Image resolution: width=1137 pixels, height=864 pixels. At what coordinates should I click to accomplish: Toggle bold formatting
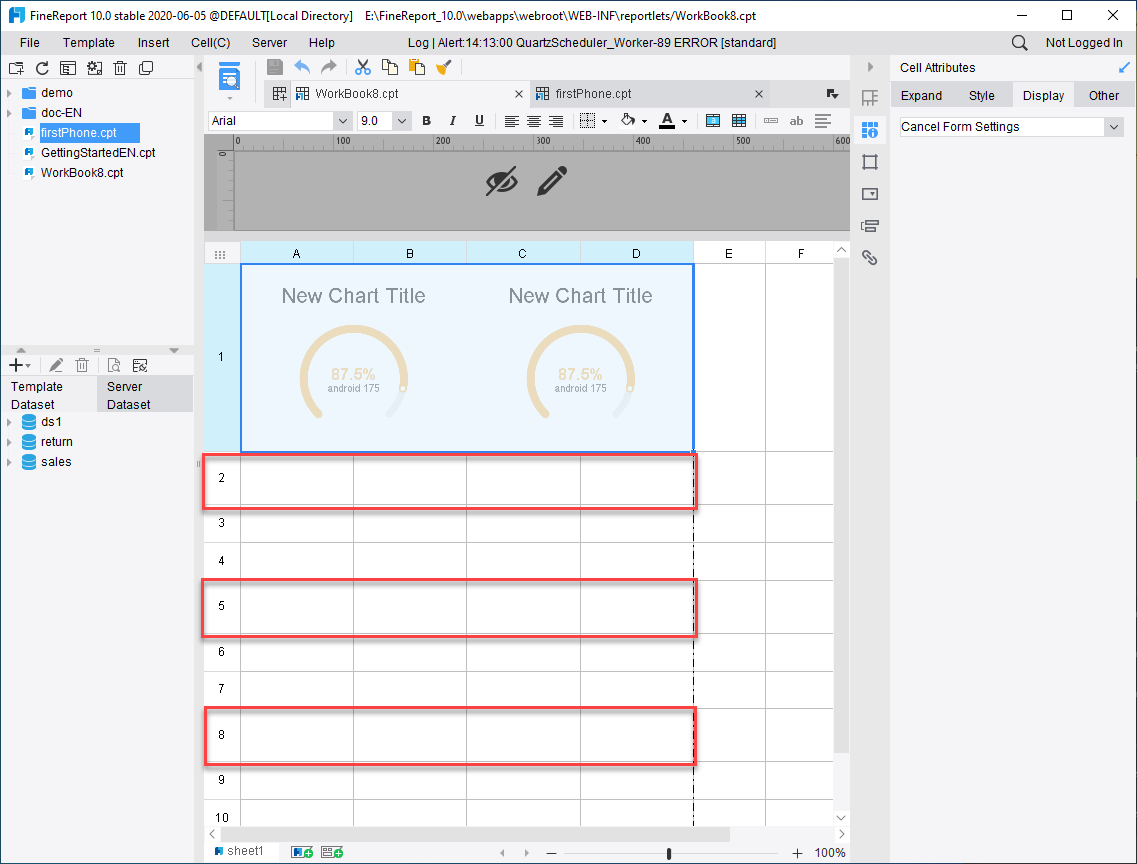click(x=426, y=121)
